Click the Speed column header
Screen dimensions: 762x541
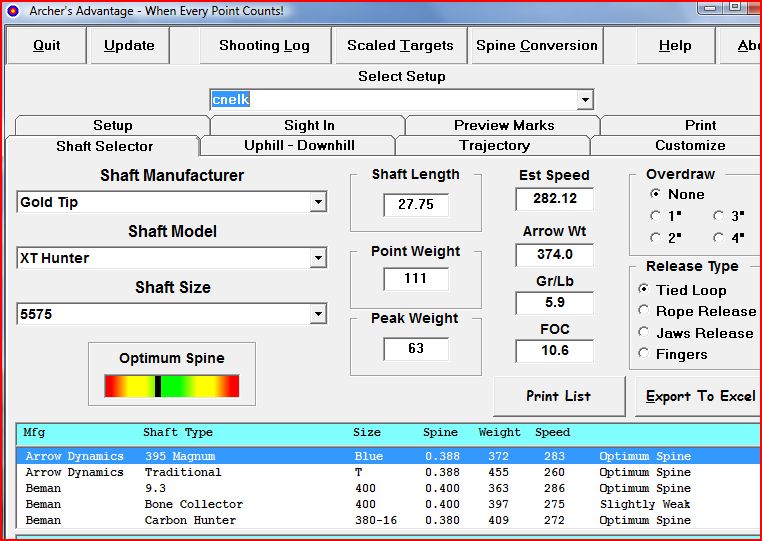click(553, 433)
